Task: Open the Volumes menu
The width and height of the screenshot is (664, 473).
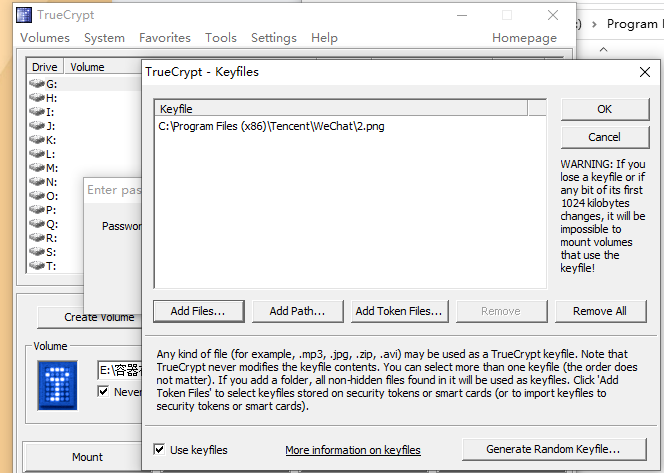Action: coord(45,38)
